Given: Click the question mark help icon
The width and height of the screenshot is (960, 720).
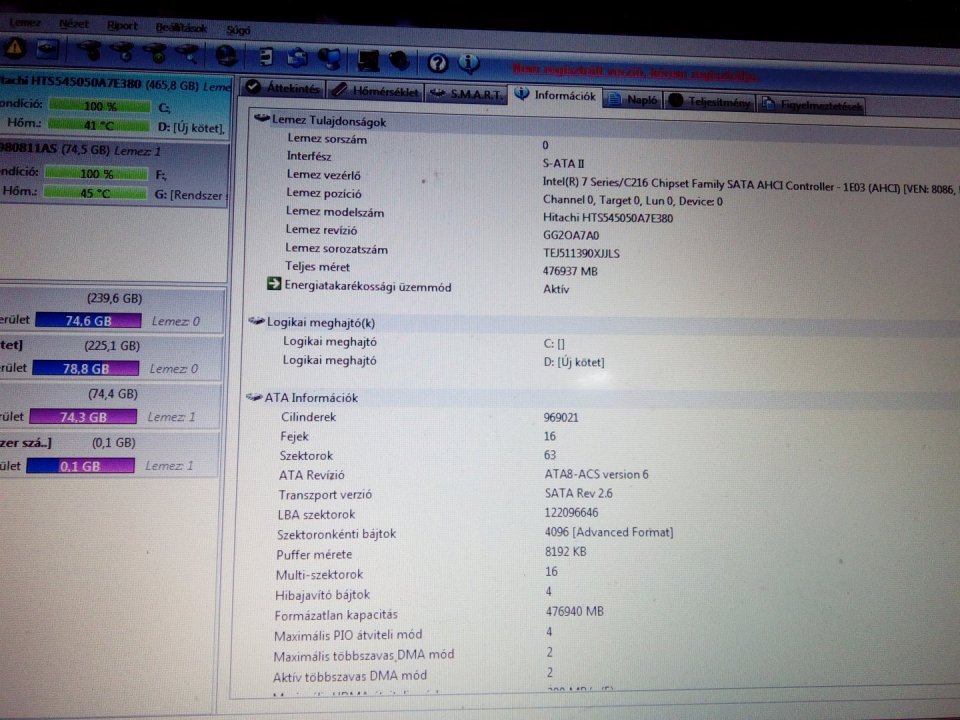Looking at the screenshot, I should 437,62.
